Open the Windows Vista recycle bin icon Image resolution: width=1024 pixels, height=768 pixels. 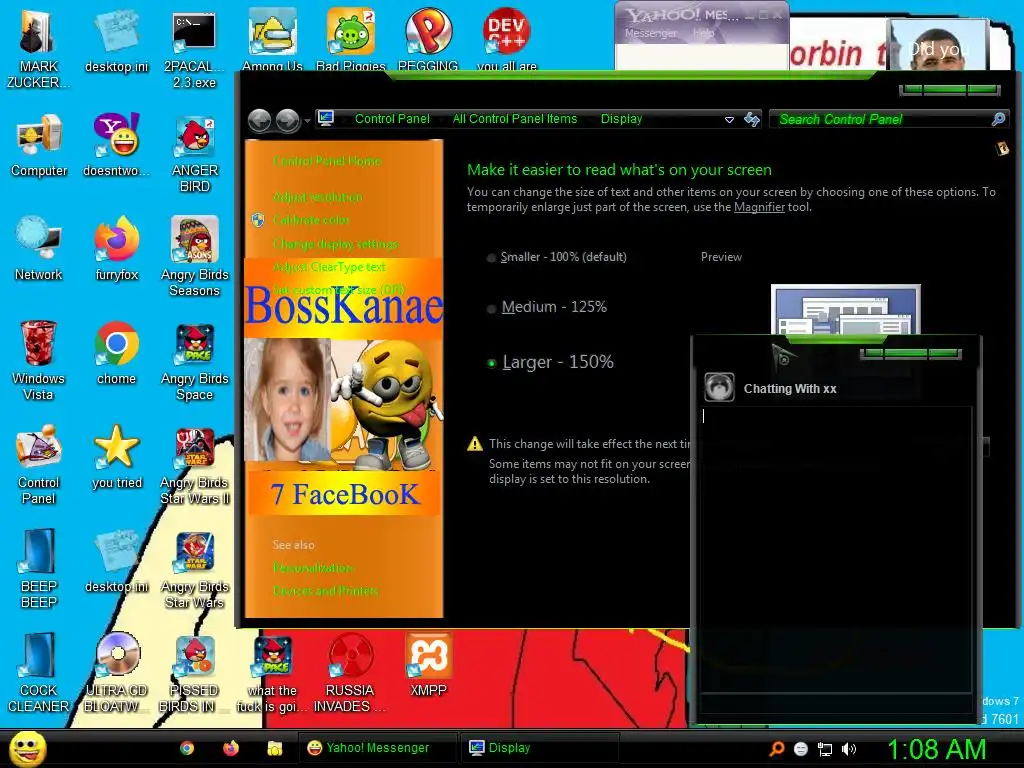[38, 360]
